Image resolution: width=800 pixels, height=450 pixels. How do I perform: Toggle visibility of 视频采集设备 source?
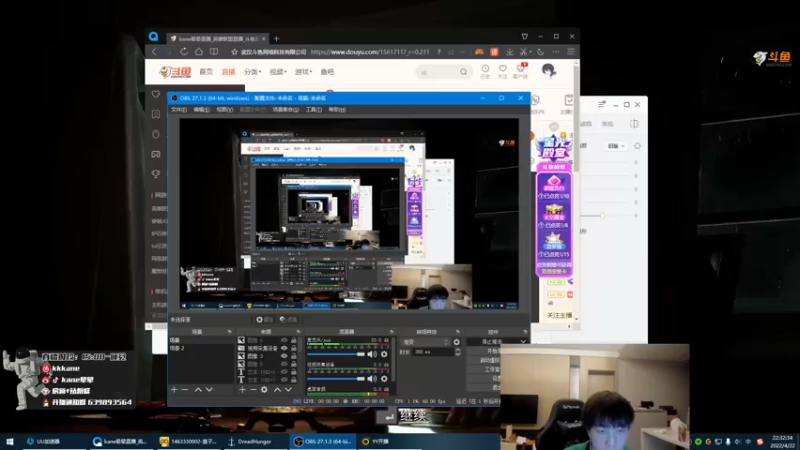click(x=284, y=348)
